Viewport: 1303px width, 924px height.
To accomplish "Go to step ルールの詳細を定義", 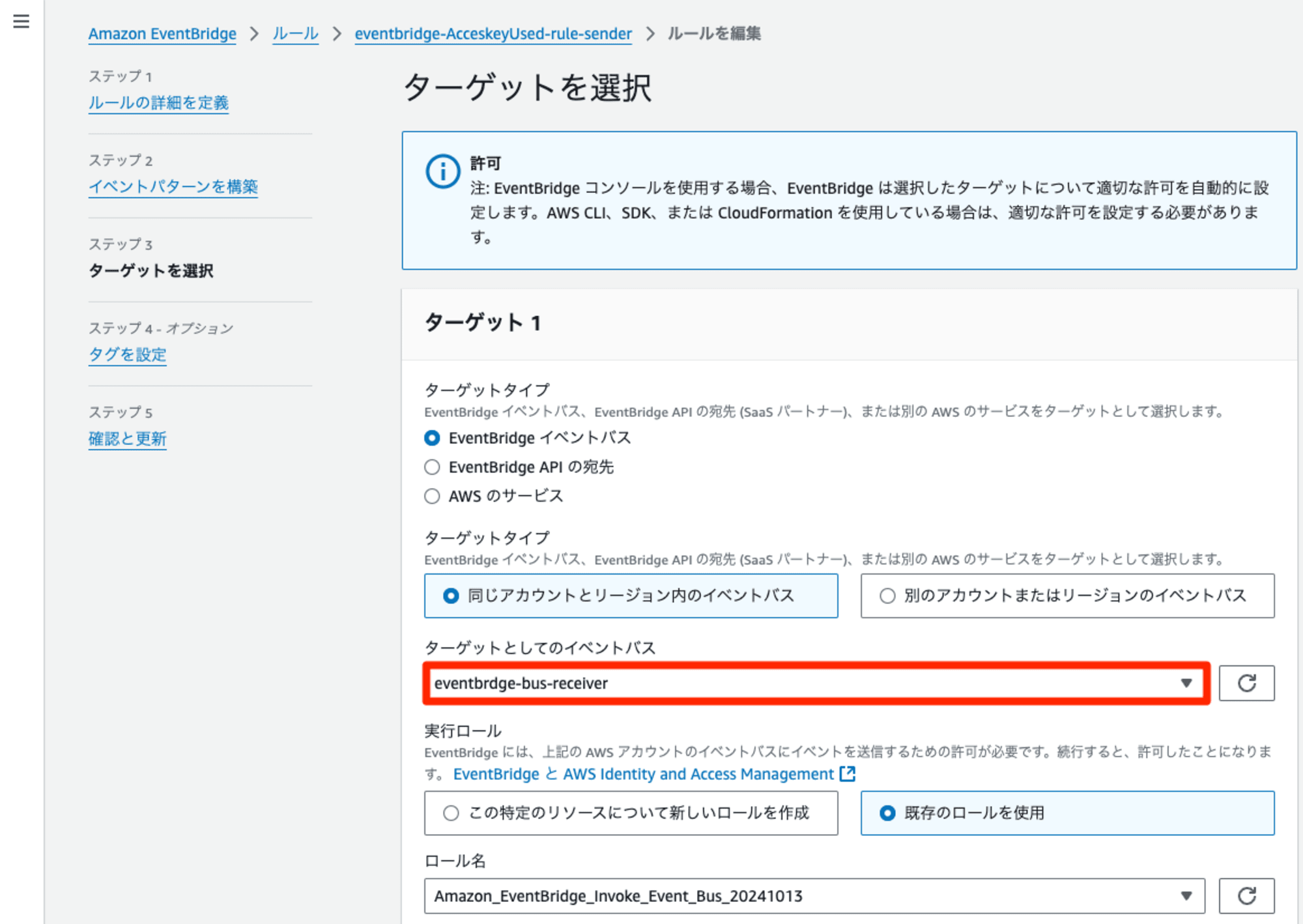I will (x=158, y=103).
